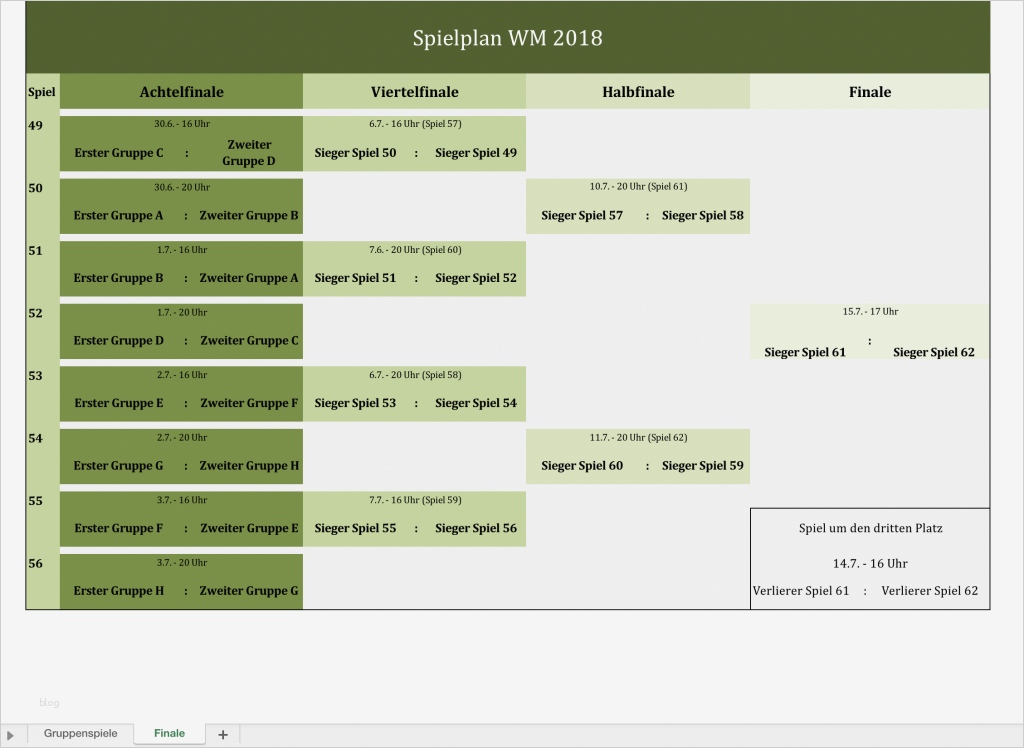
Task: Click the add new sheet plus icon
Action: click(x=222, y=733)
